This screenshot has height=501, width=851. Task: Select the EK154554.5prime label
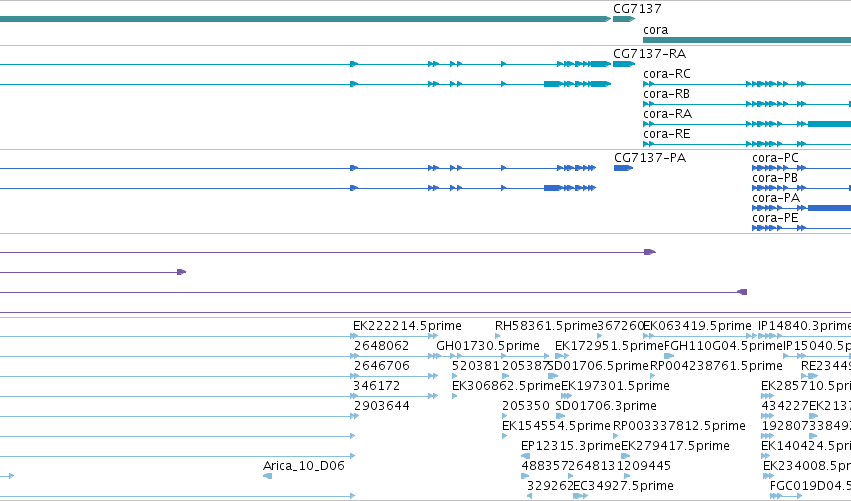pyautogui.click(x=556, y=426)
